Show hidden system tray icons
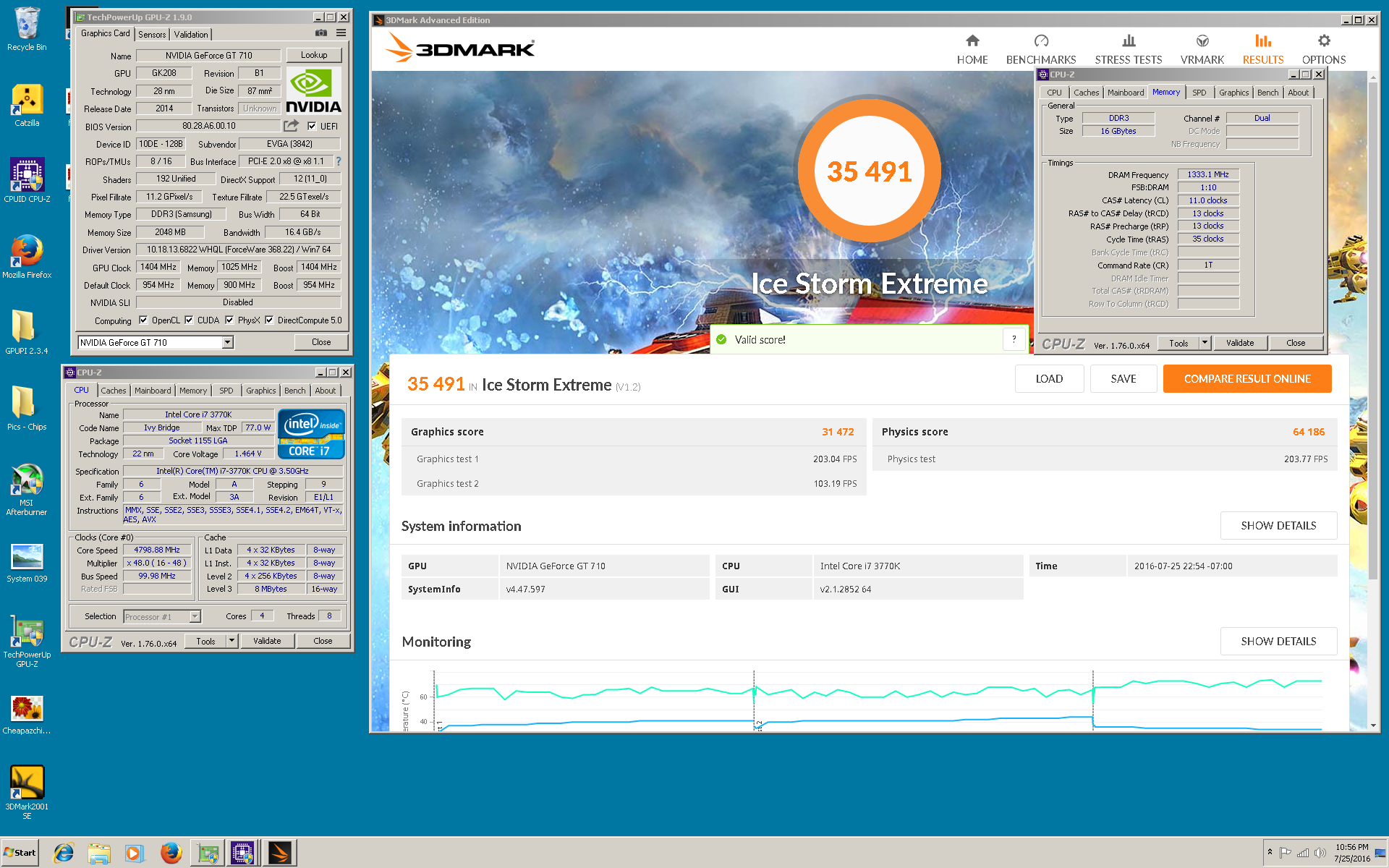 [1270, 852]
